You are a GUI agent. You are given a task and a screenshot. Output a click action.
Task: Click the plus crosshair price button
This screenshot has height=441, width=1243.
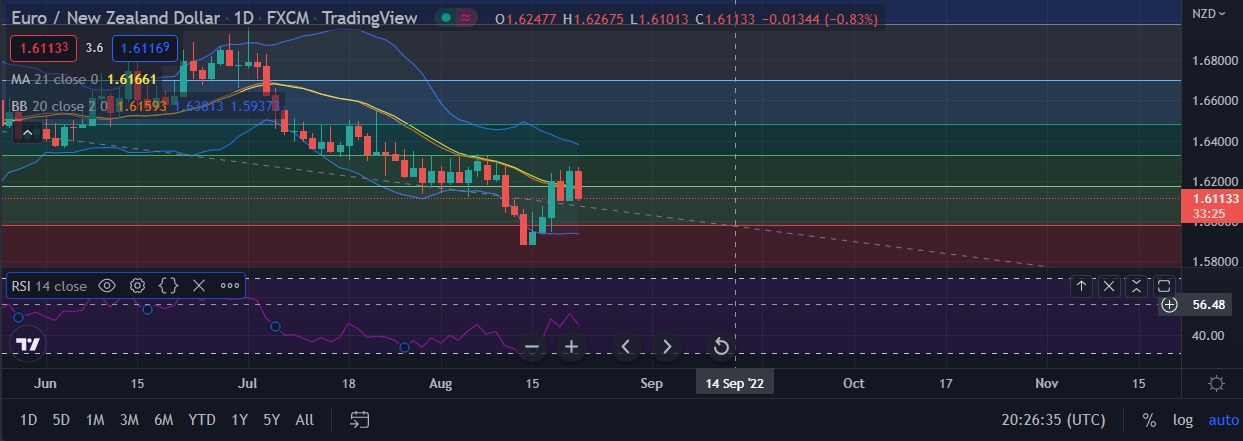[1171, 304]
